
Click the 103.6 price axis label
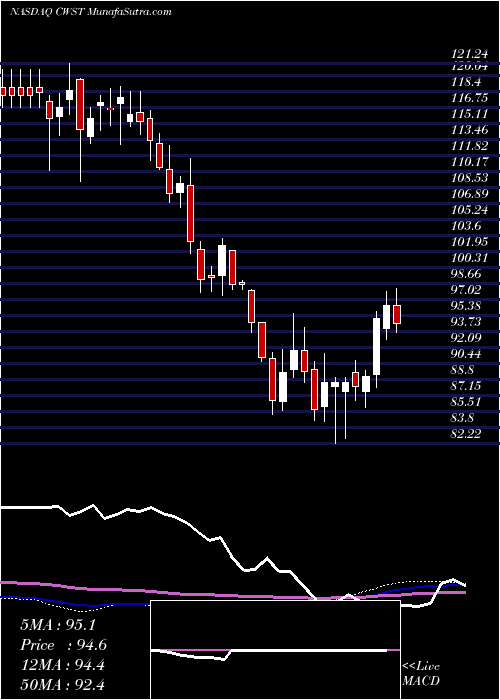tap(466, 226)
